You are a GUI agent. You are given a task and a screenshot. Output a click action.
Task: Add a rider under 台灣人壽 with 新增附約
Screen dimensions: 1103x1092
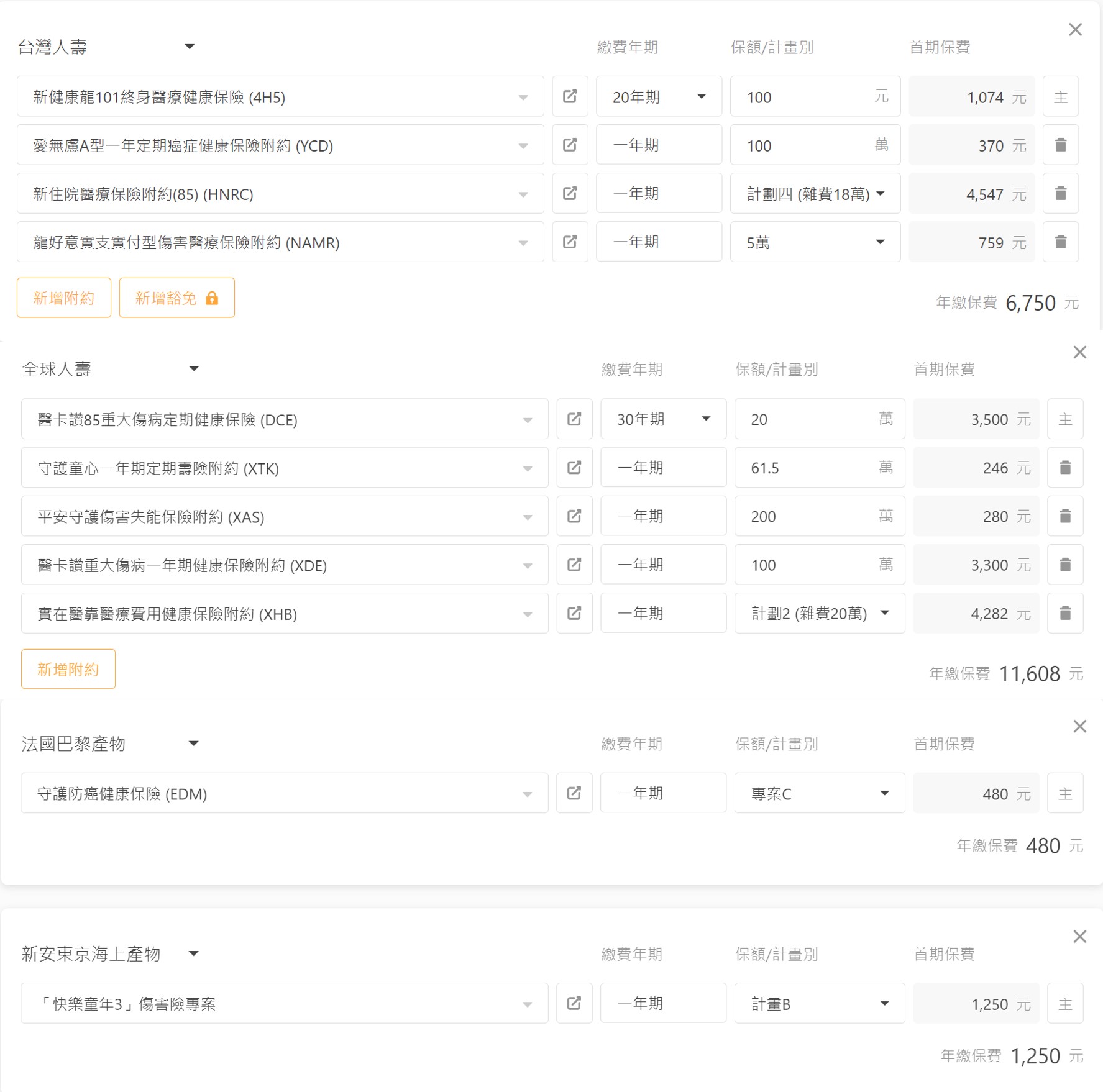64,298
